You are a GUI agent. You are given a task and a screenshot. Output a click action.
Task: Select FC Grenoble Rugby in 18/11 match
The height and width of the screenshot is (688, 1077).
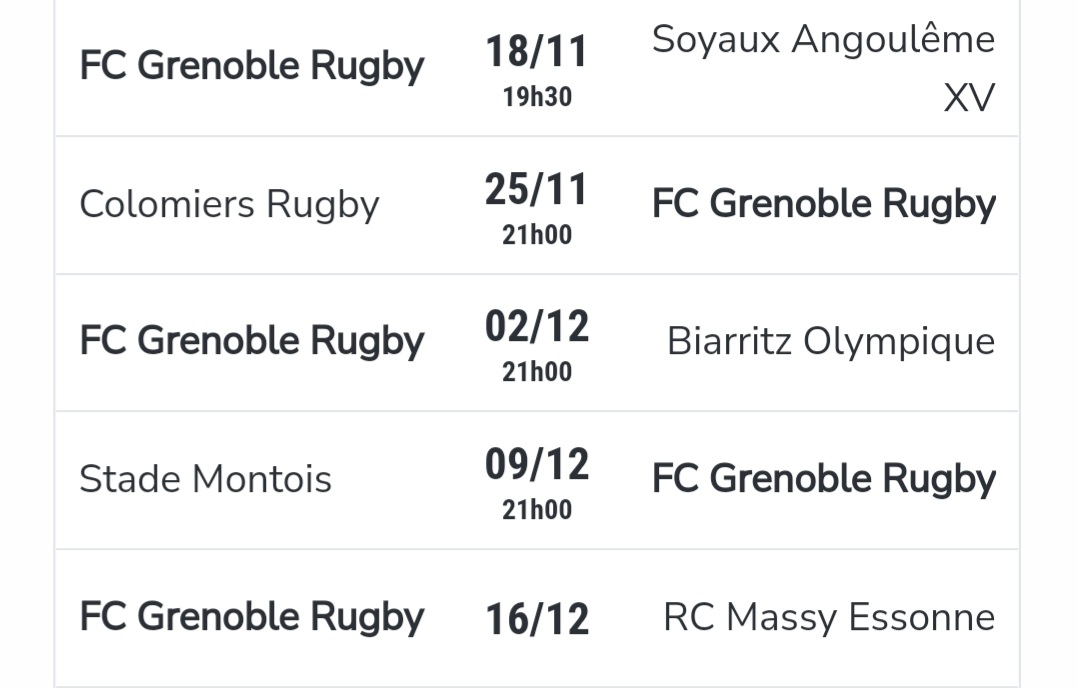click(x=251, y=67)
